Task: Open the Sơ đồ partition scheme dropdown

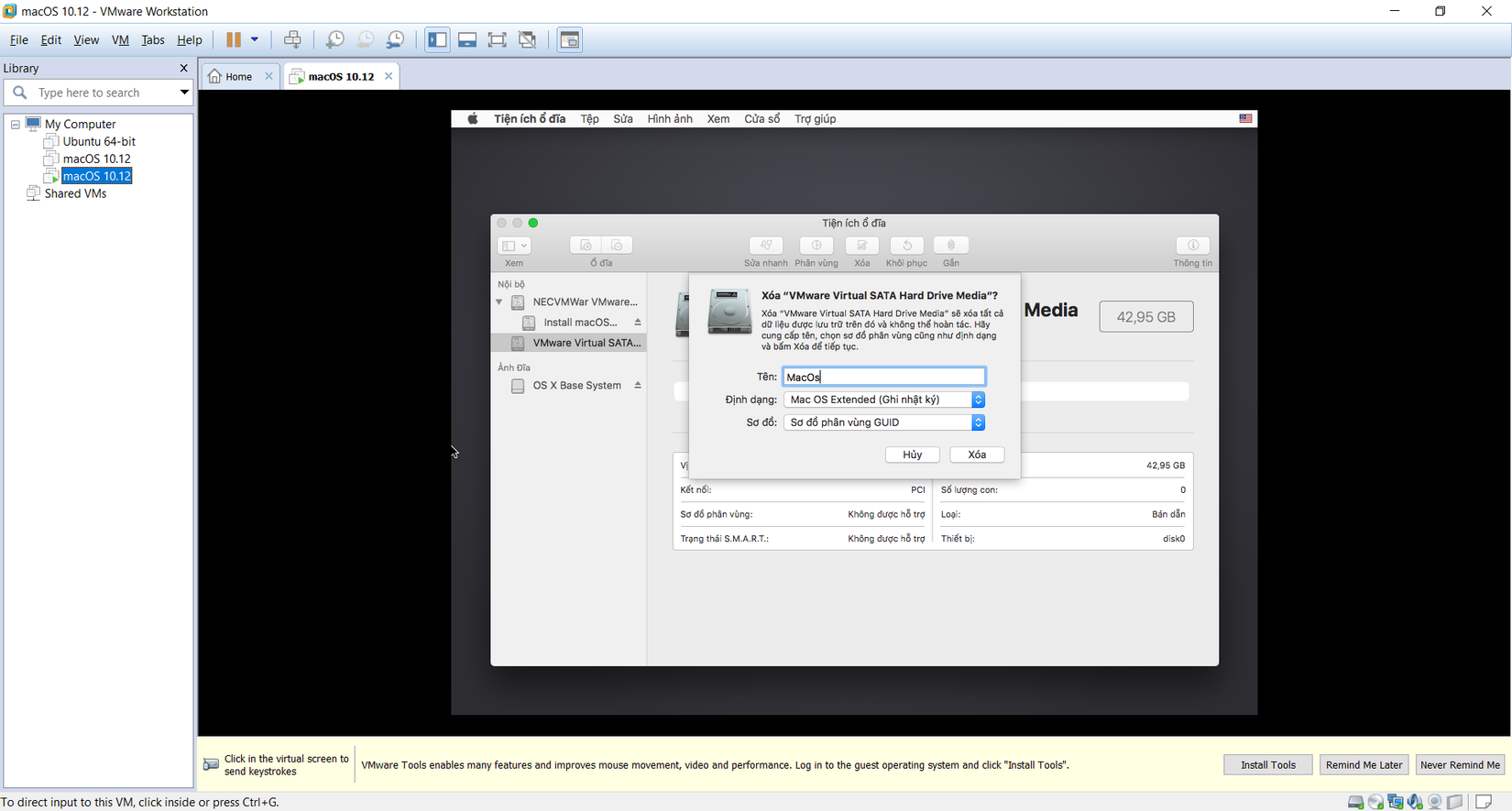Action: pyautogui.click(x=884, y=422)
